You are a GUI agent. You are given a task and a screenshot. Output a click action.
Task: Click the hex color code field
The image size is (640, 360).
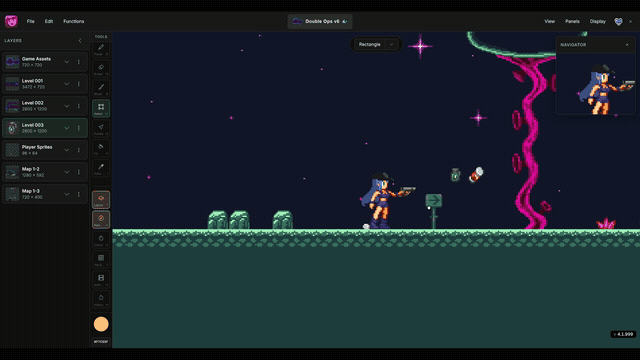101,342
